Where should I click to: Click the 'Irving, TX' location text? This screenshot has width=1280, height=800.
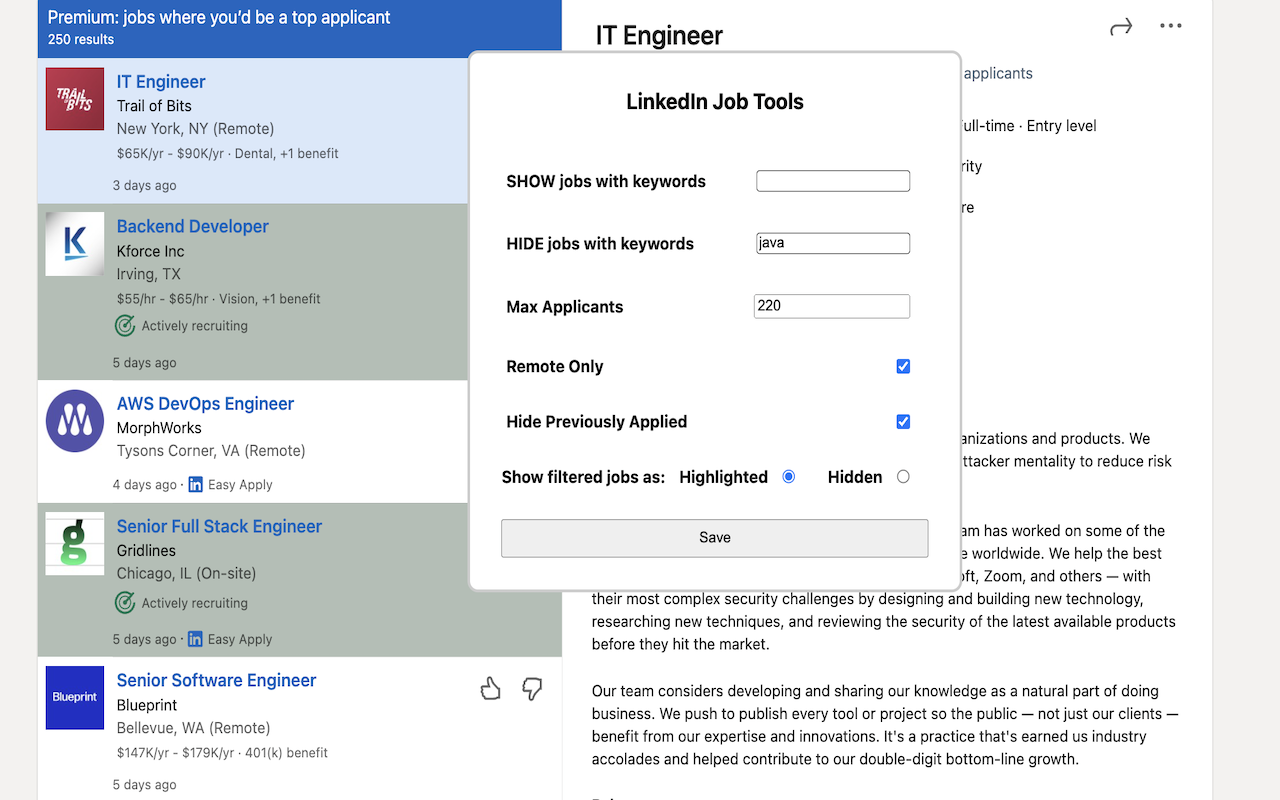[149, 274]
